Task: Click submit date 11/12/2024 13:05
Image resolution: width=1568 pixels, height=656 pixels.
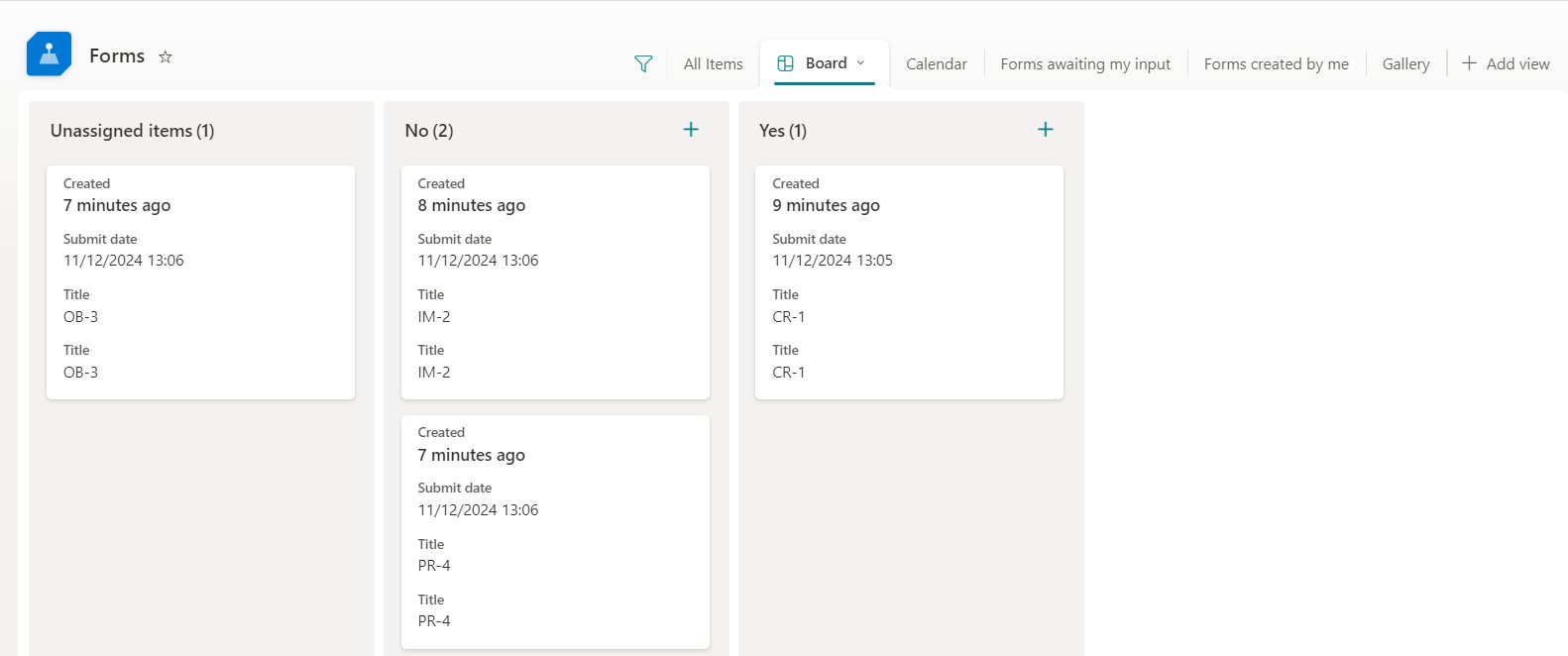Action: coord(833,261)
